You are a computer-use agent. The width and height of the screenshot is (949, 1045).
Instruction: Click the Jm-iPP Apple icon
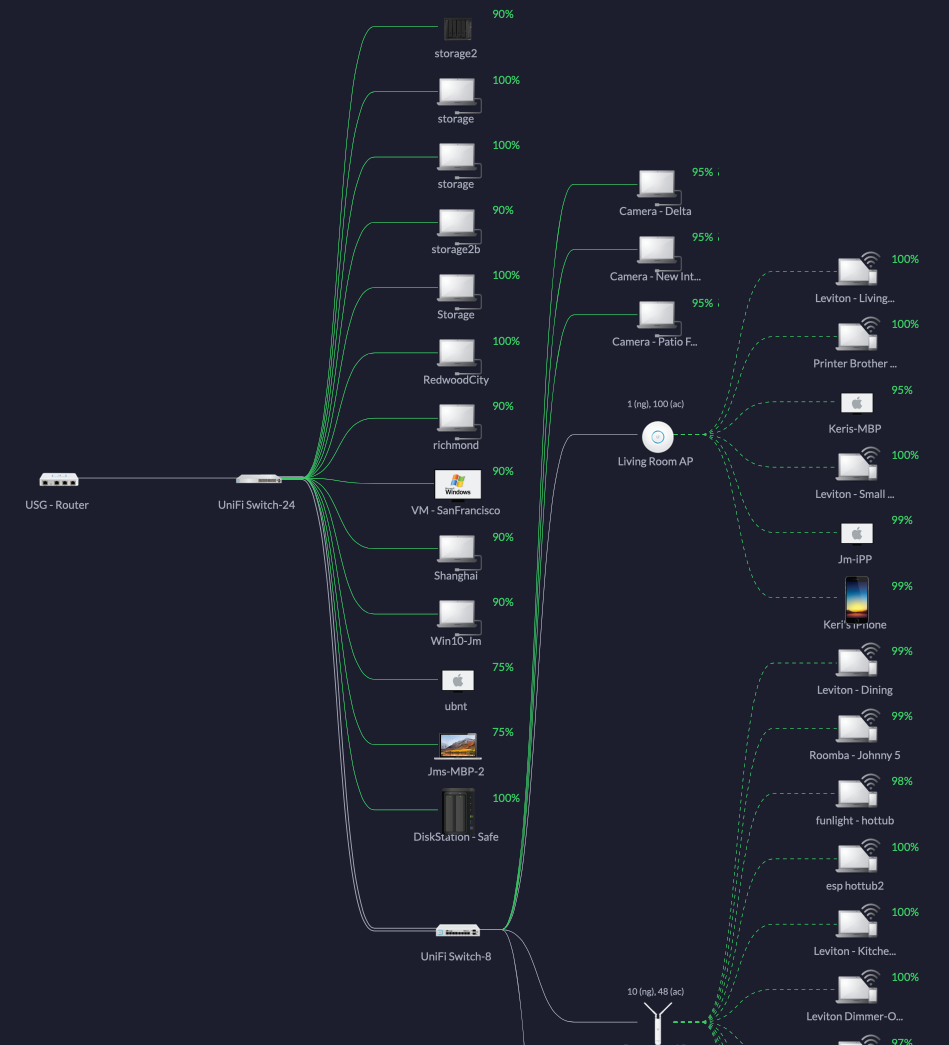click(x=857, y=534)
